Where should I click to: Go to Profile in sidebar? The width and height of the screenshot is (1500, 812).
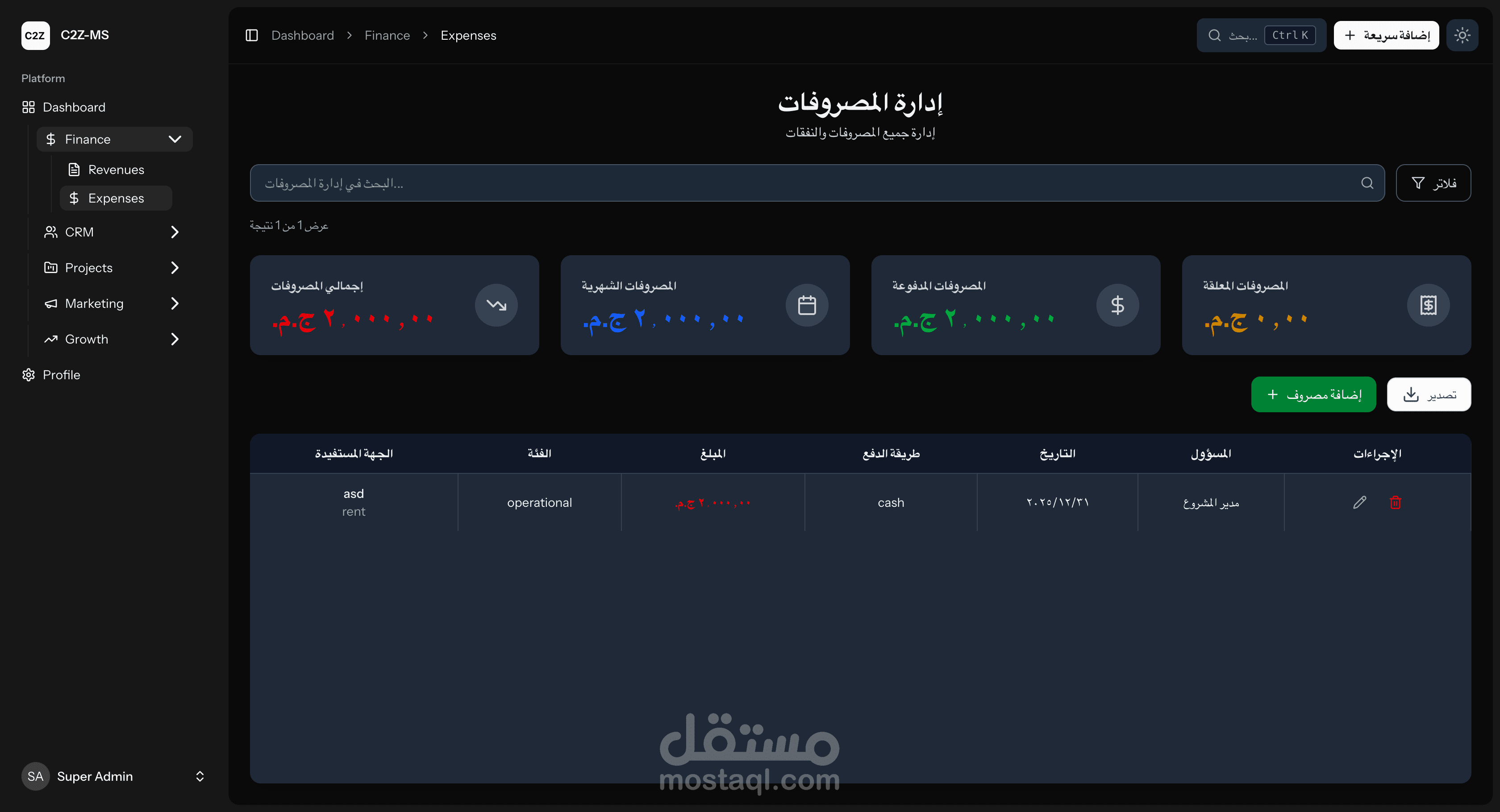61,375
